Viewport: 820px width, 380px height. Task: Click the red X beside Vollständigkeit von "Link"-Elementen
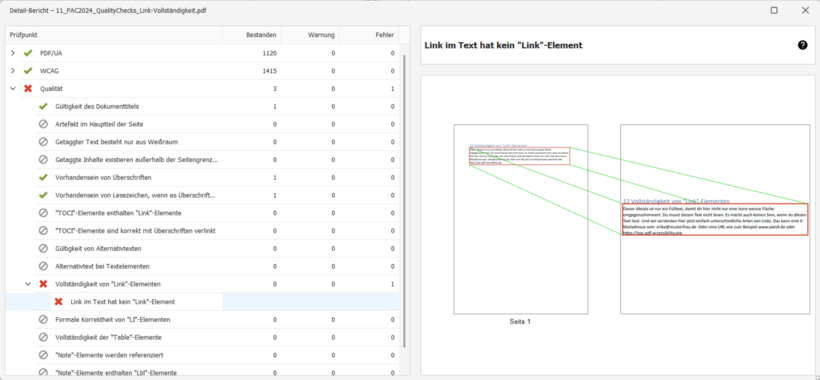tap(43, 284)
